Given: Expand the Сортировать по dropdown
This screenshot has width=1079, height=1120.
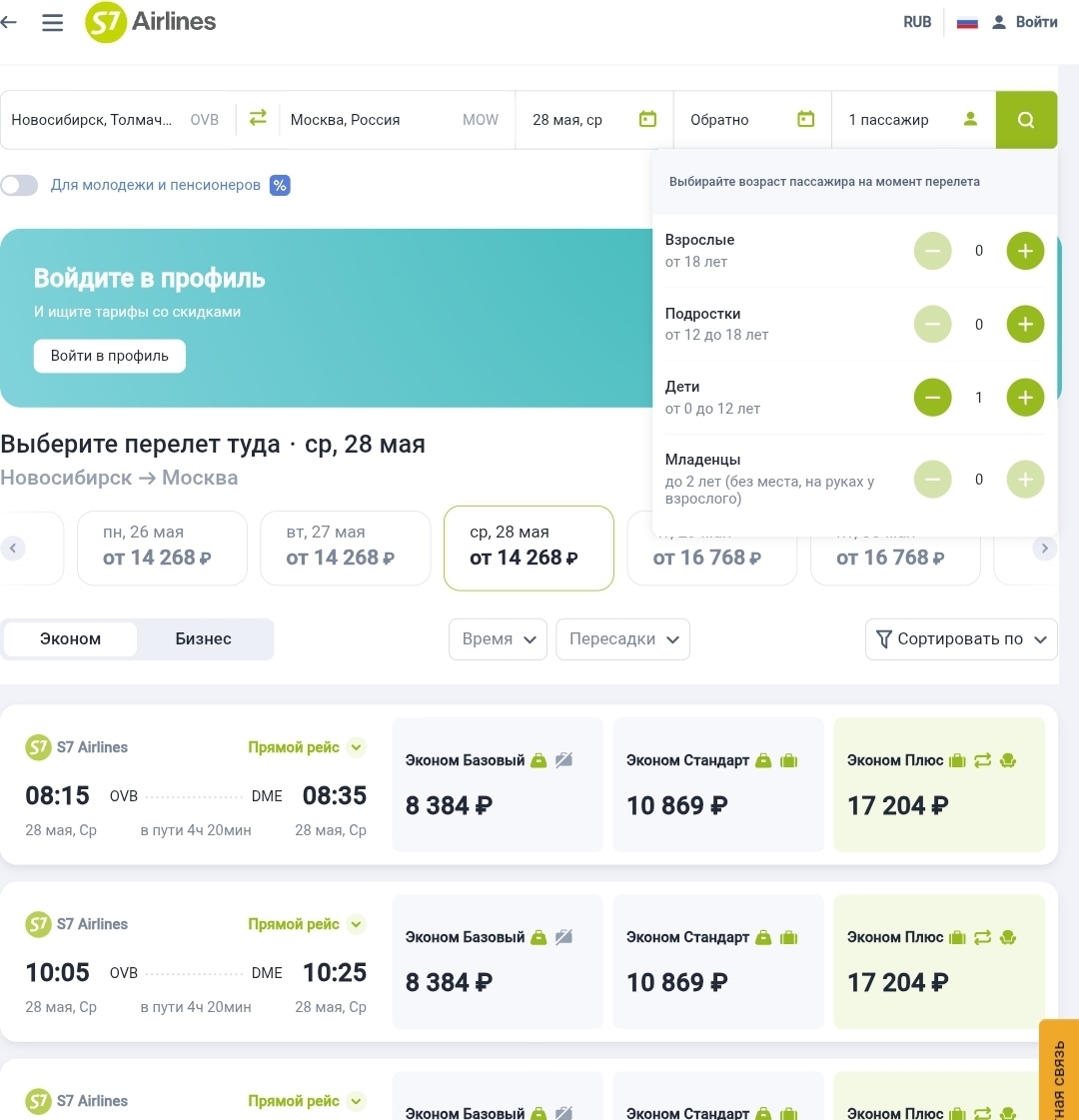Looking at the screenshot, I should (x=961, y=639).
